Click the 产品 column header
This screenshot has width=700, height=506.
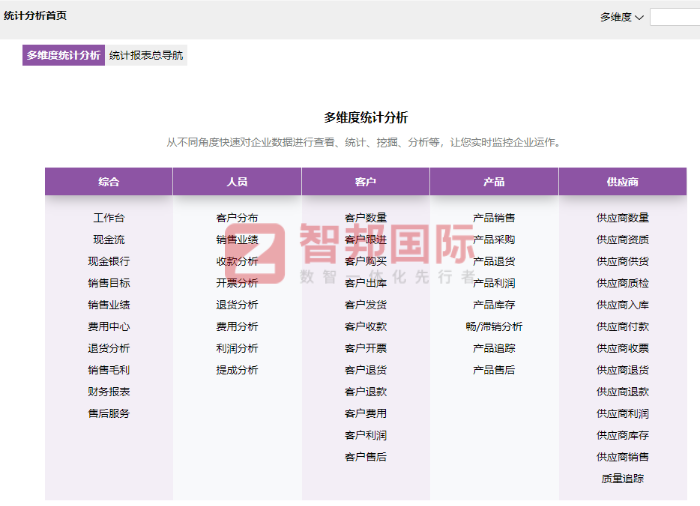point(494,182)
